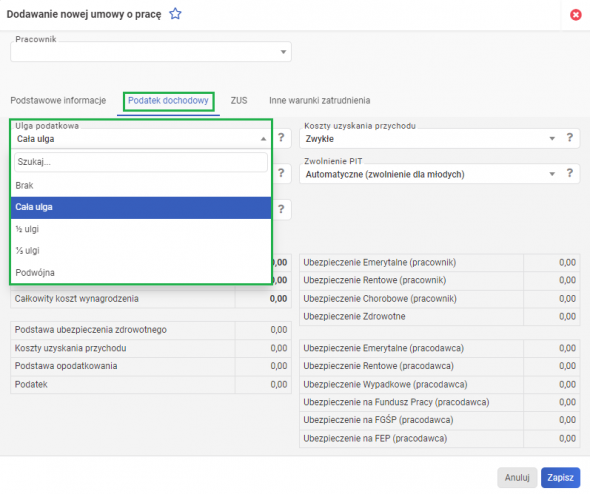Click the question mark beside the Cała ulga option
The image size is (590, 494).
click(281, 209)
